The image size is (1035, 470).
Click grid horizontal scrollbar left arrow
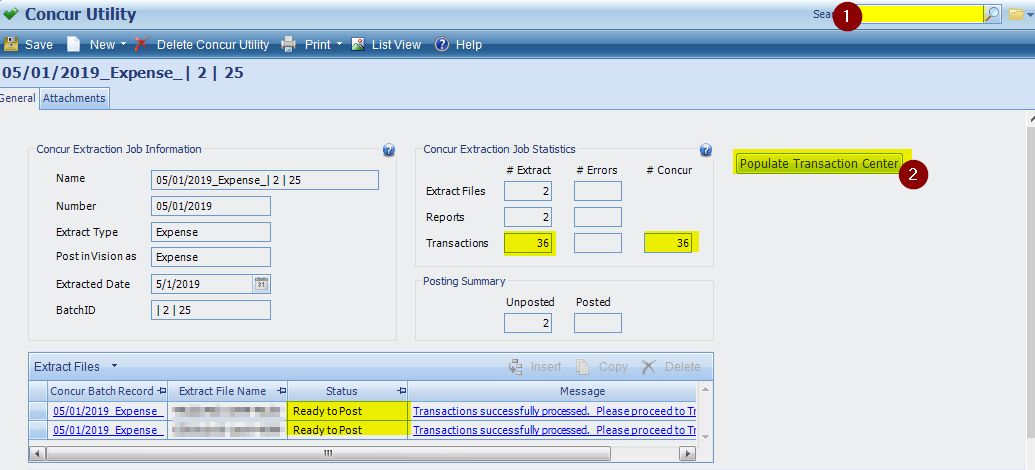coord(38,453)
